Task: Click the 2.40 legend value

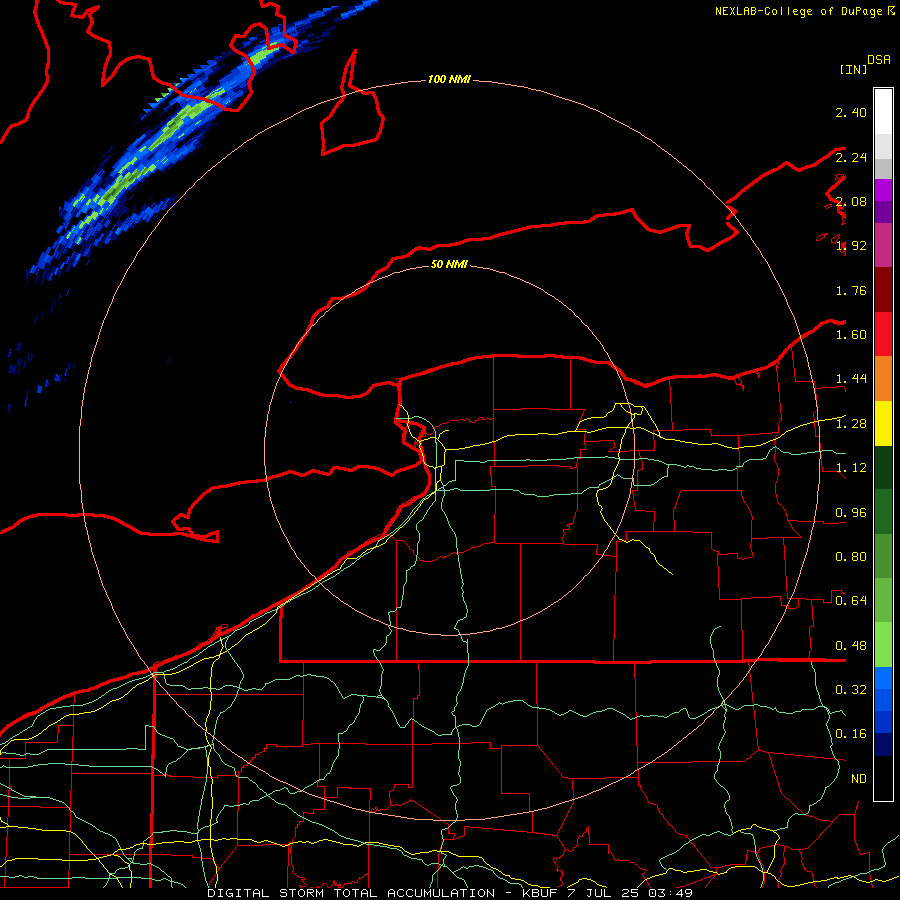Action: [x=851, y=112]
